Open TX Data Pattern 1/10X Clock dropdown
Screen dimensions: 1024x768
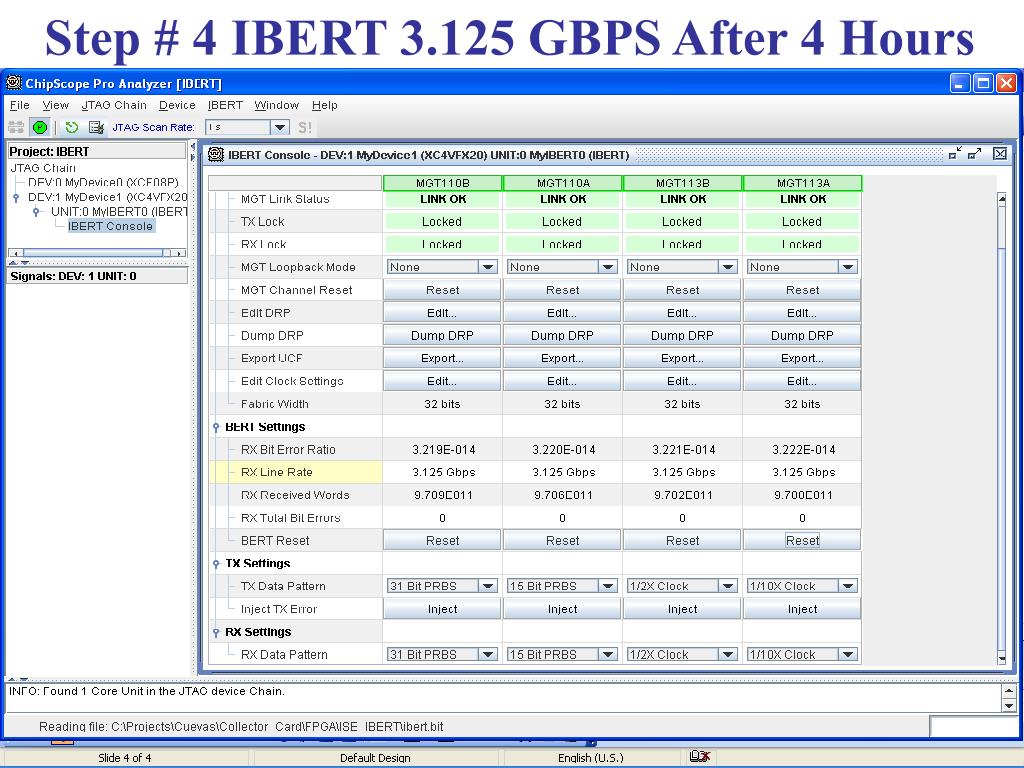coord(847,586)
